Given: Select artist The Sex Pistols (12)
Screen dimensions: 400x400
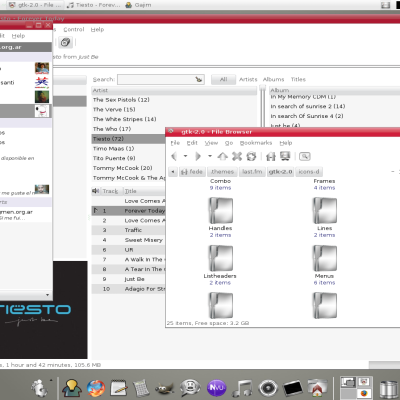Looking at the screenshot, I should [x=174, y=100].
